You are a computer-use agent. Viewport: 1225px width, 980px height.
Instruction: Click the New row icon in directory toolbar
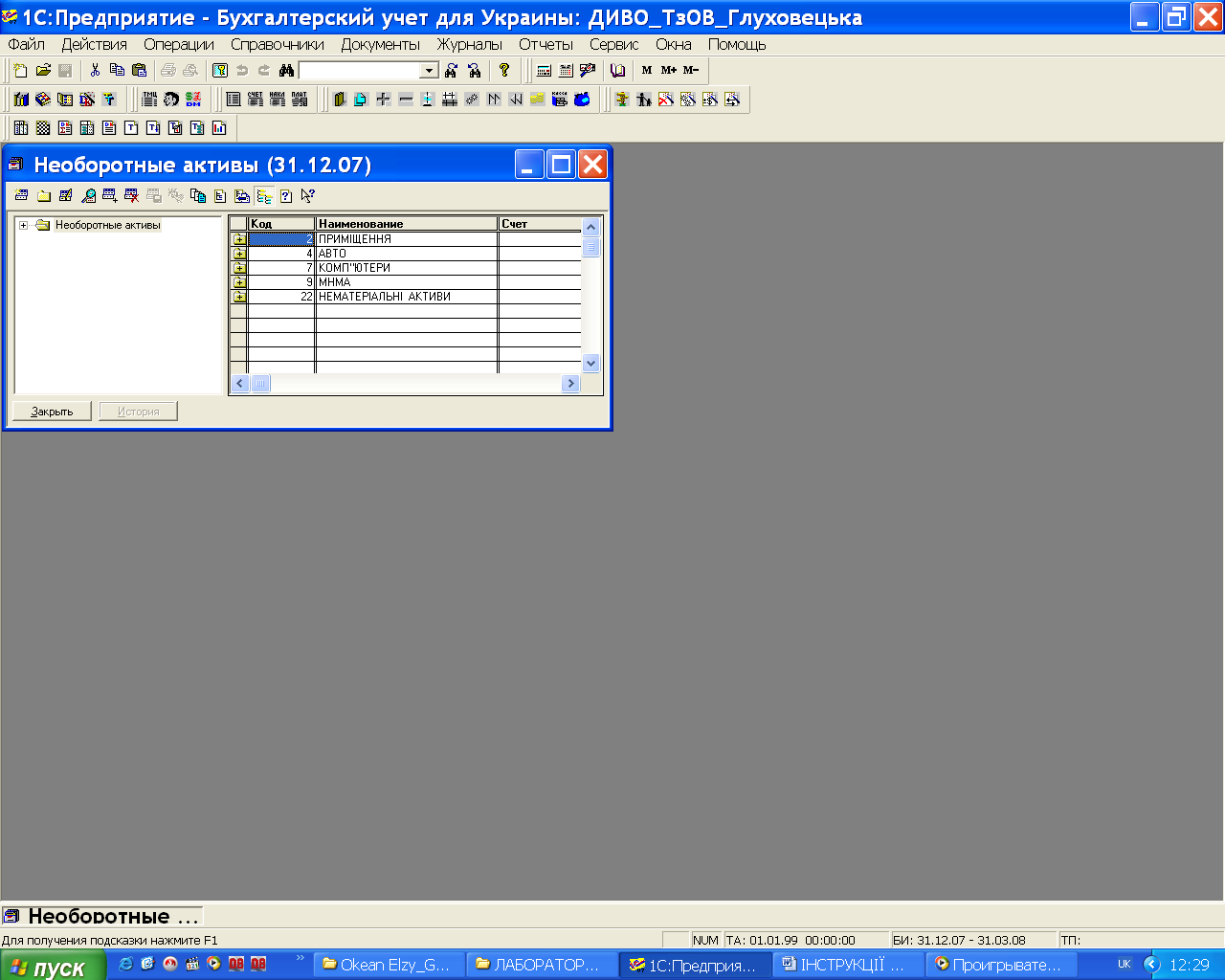click(21, 195)
